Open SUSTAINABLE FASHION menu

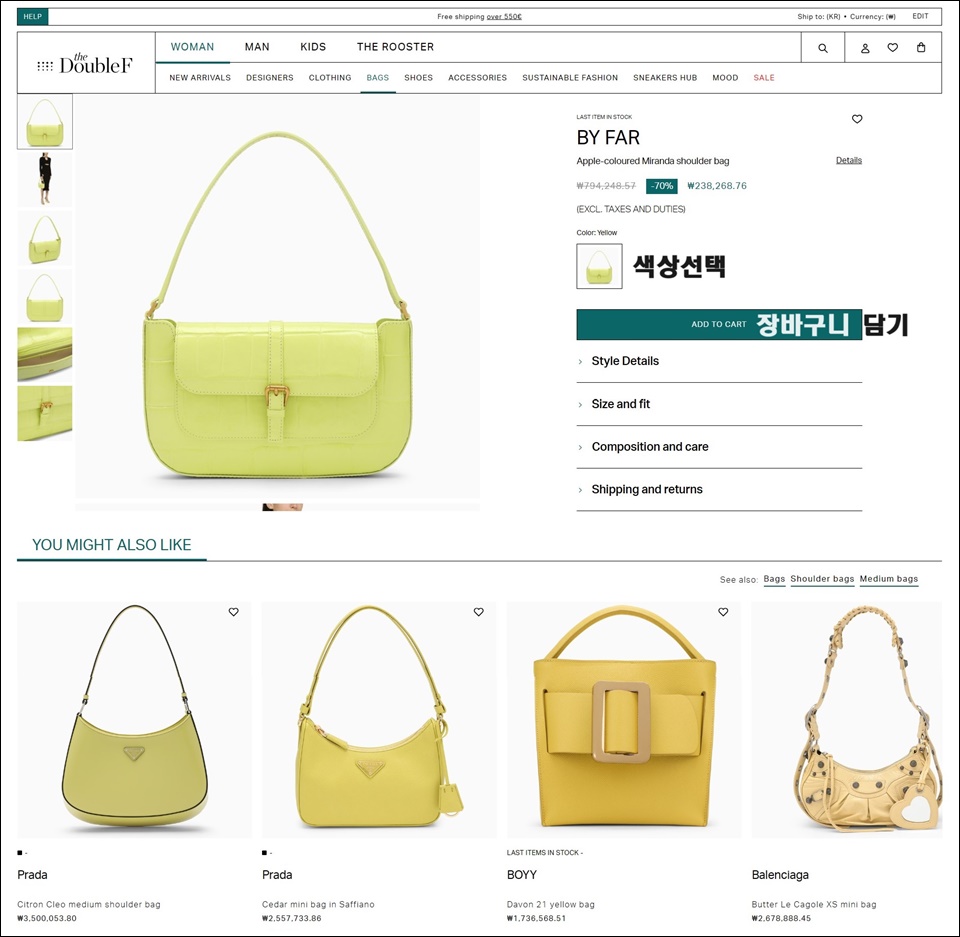click(570, 78)
